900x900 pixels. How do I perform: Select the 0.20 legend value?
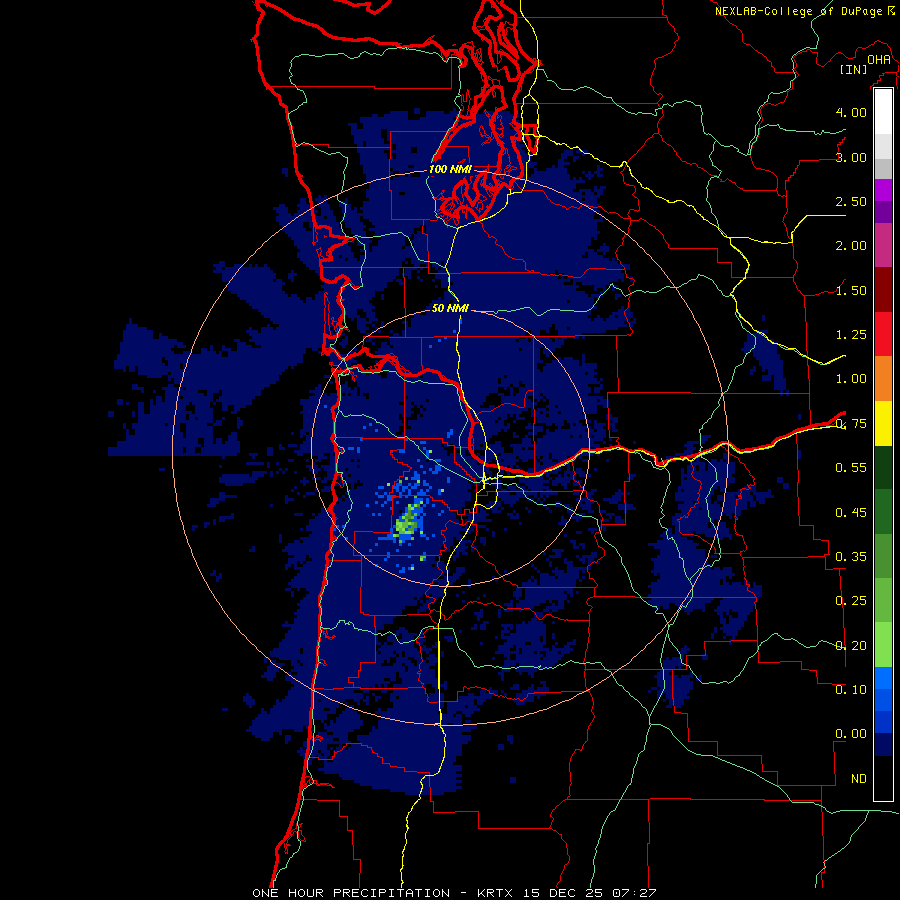tap(851, 645)
